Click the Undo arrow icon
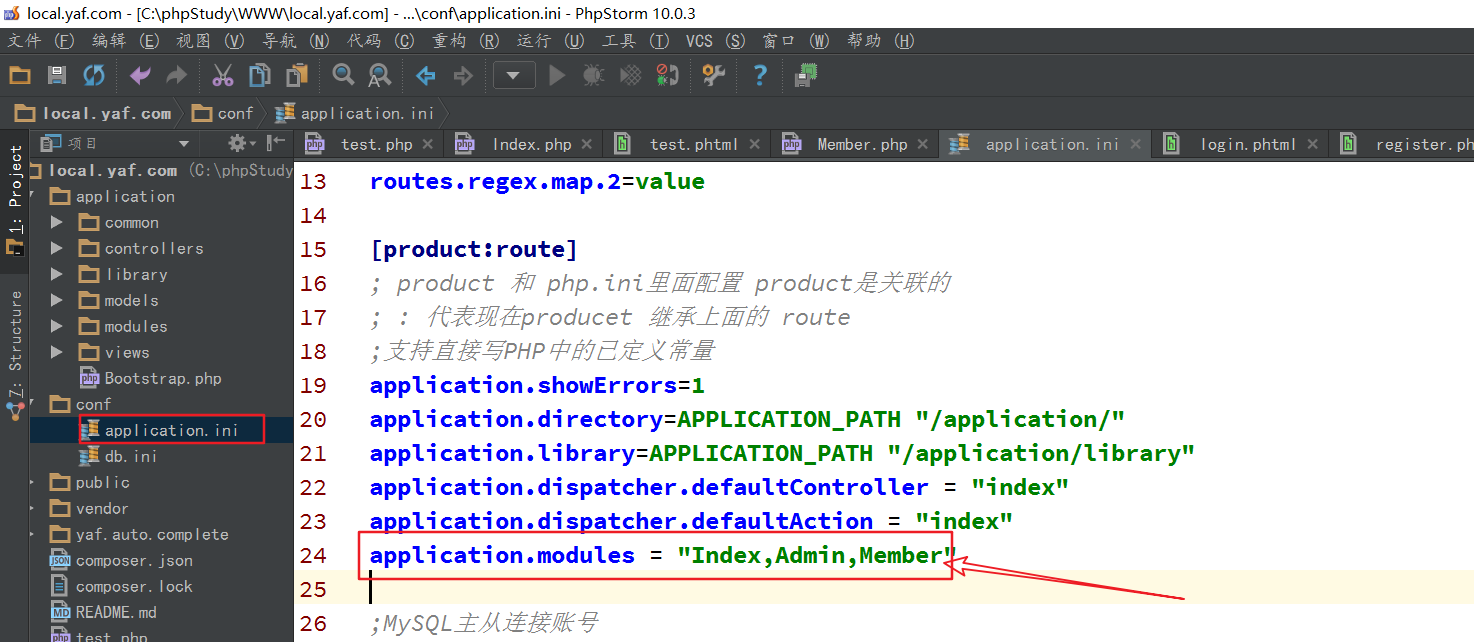The height and width of the screenshot is (642, 1474). [x=140, y=75]
